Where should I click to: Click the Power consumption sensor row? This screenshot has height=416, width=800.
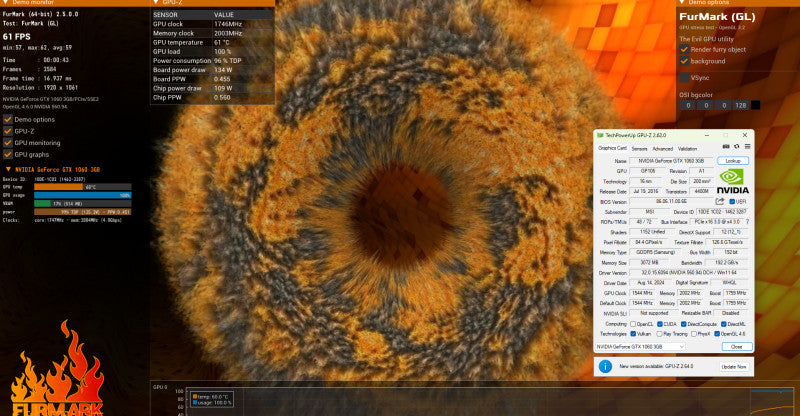click(212, 61)
